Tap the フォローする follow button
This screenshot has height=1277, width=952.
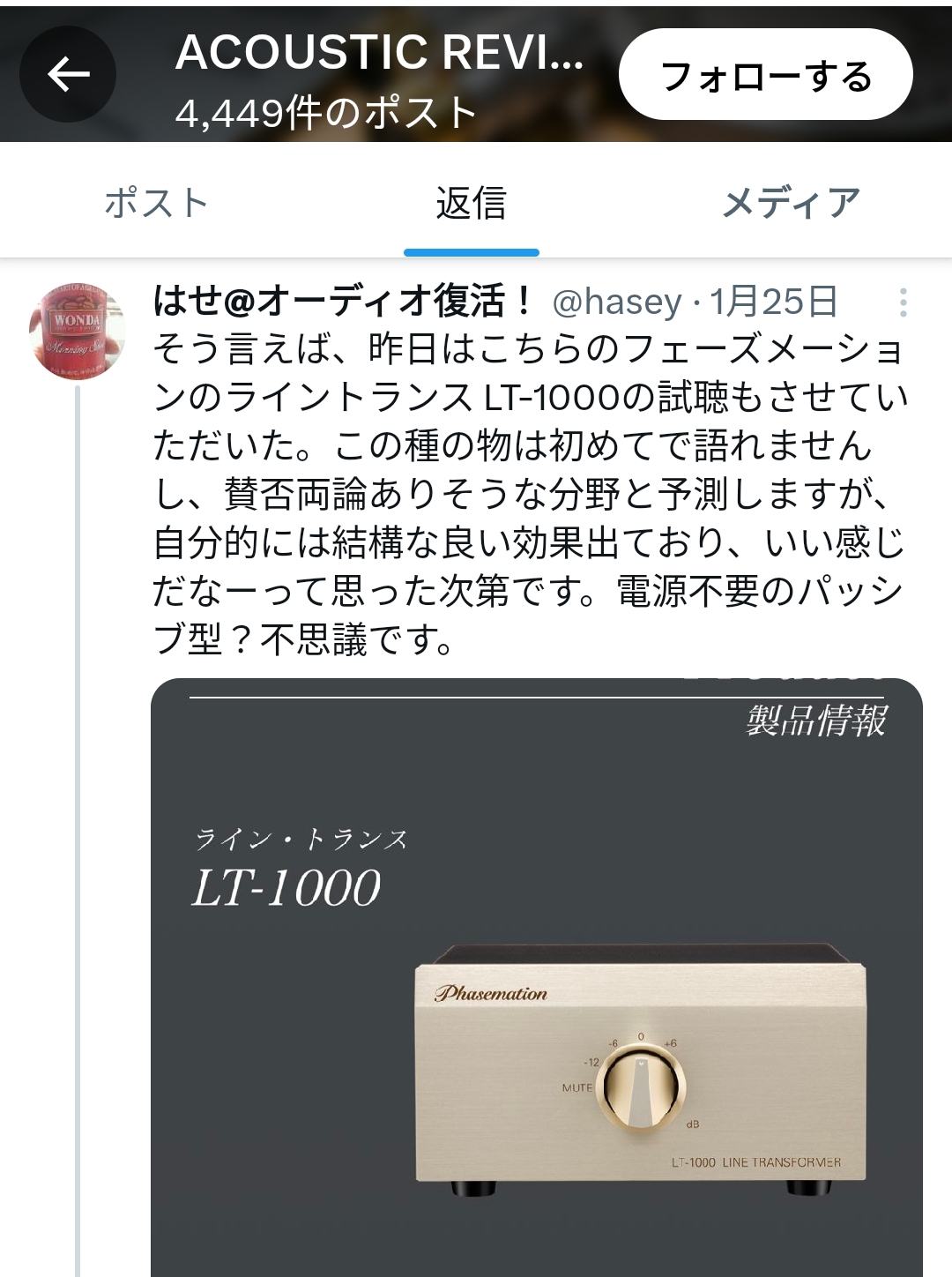tap(765, 75)
